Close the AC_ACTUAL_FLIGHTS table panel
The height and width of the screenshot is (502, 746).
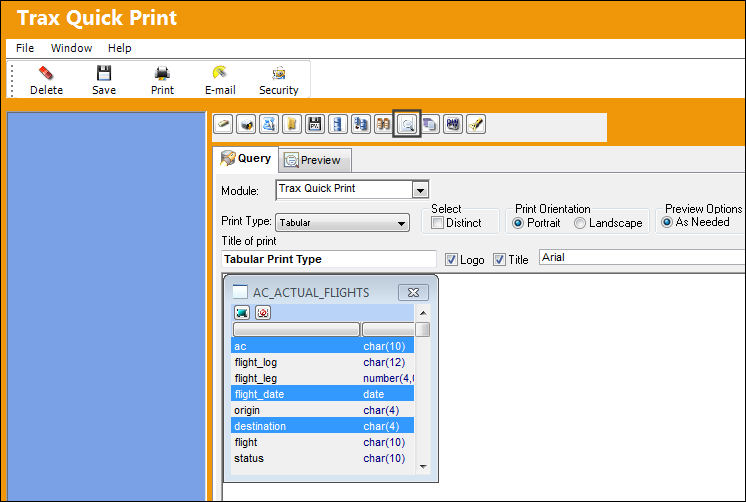(413, 292)
